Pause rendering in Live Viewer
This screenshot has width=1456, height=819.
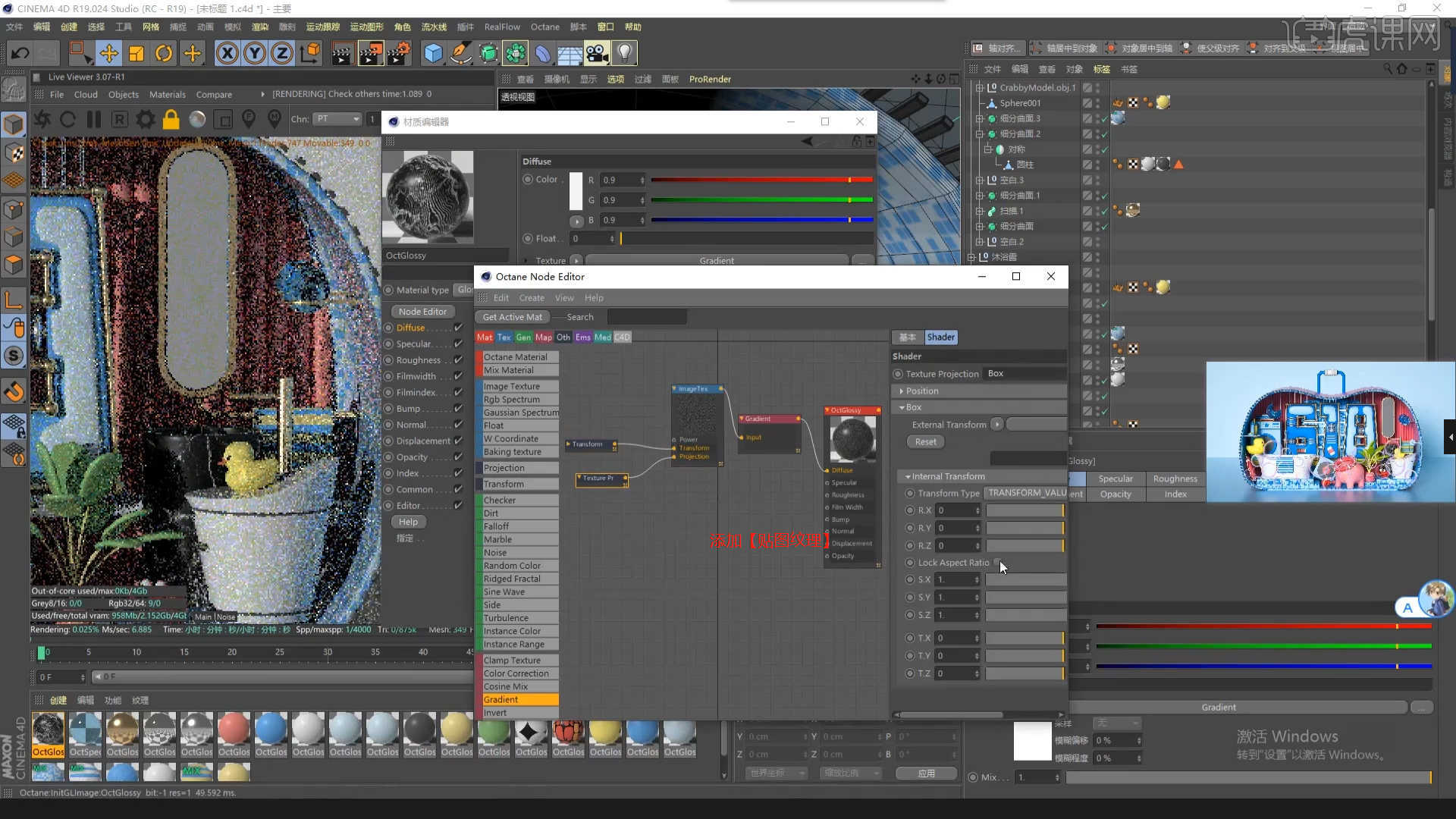(x=94, y=119)
